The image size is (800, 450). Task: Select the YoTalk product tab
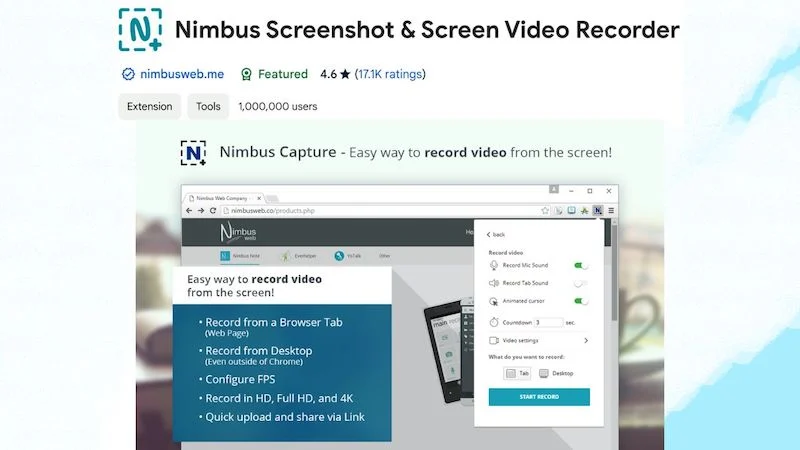pos(348,256)
